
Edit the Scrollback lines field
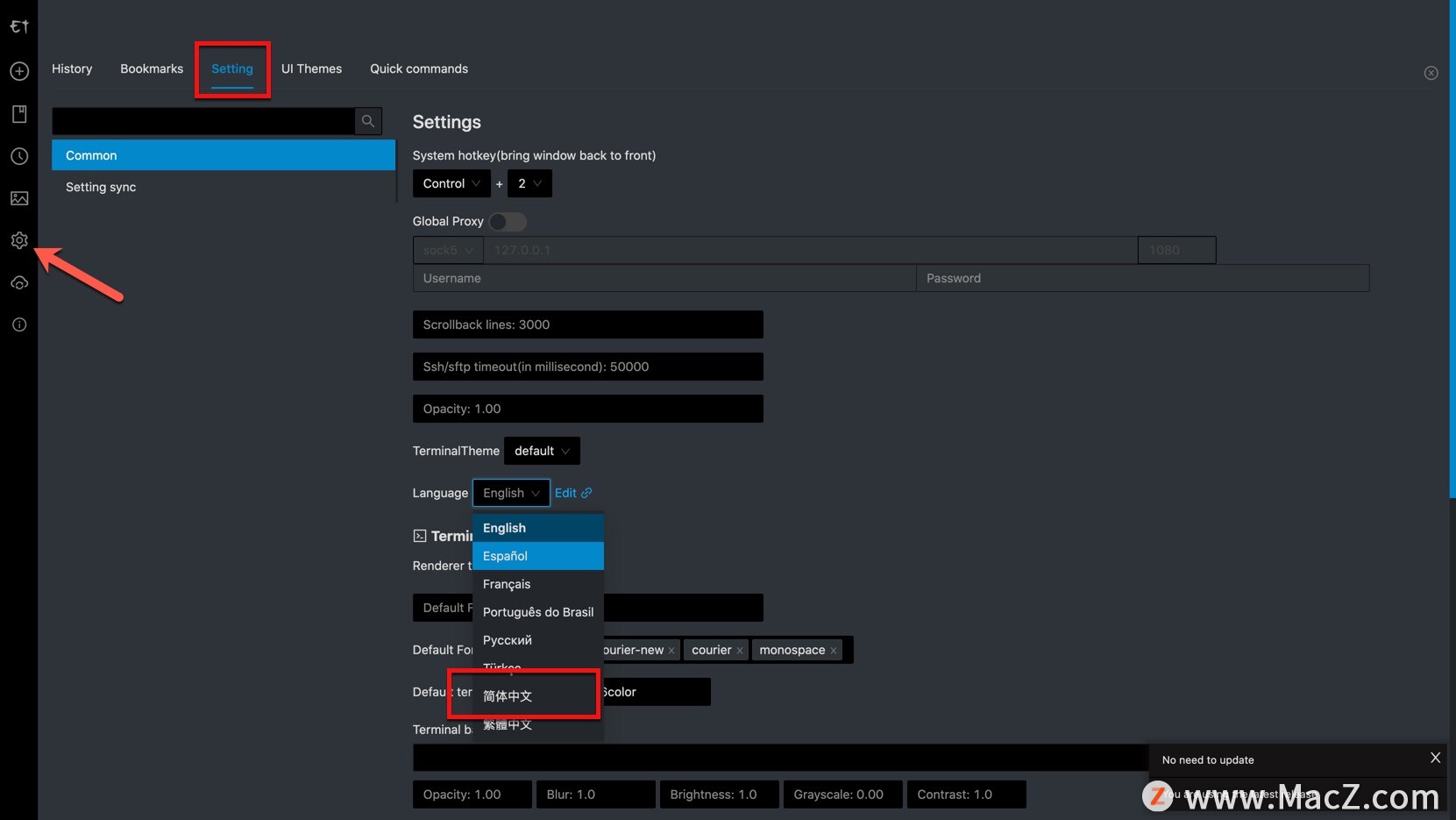588,324
